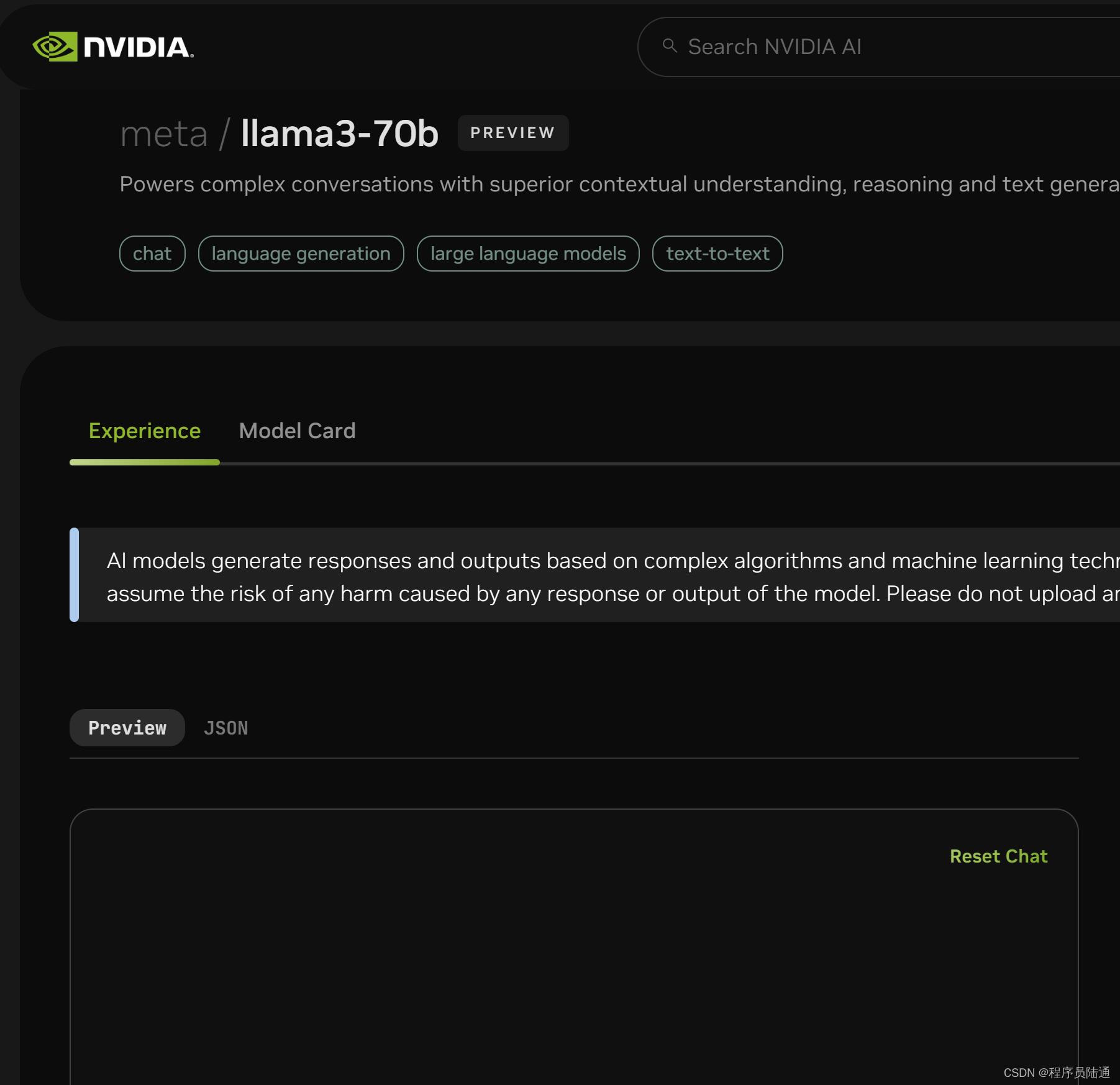Switch to the Model Card tab
The width and height of the screenshot is (1120, 1085).
(x=297, y=431)
